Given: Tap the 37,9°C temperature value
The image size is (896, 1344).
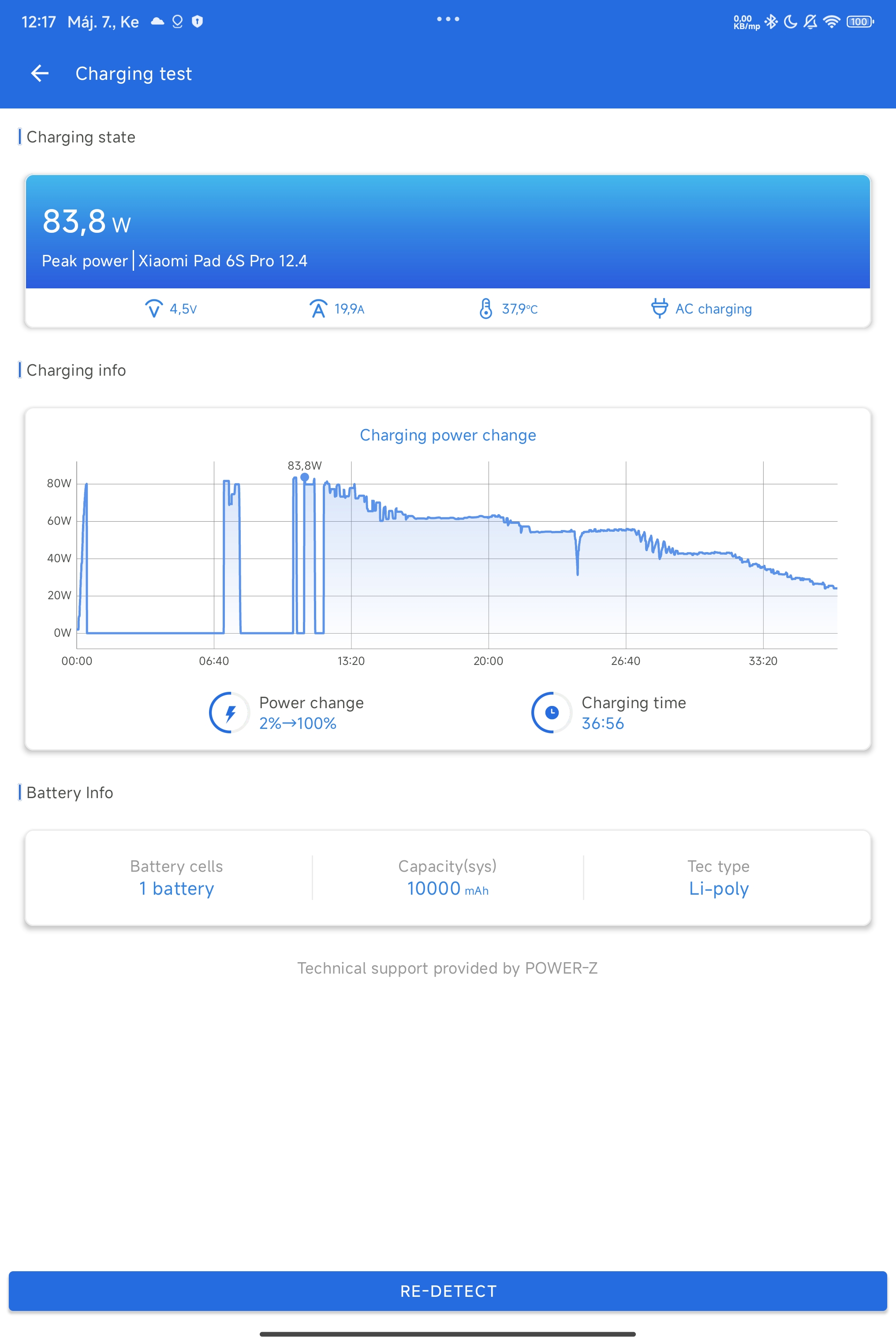Looking at the screenshot, I should tap(519, 309).
